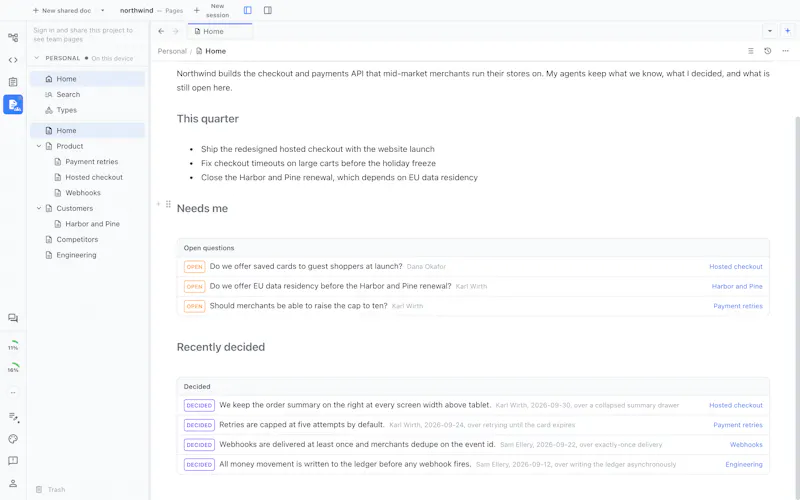Image resolution: width=800 pixels, height=500 pixels.
Task: Select the highlighted Pages icon in left rail
Action: coord(13,104)
